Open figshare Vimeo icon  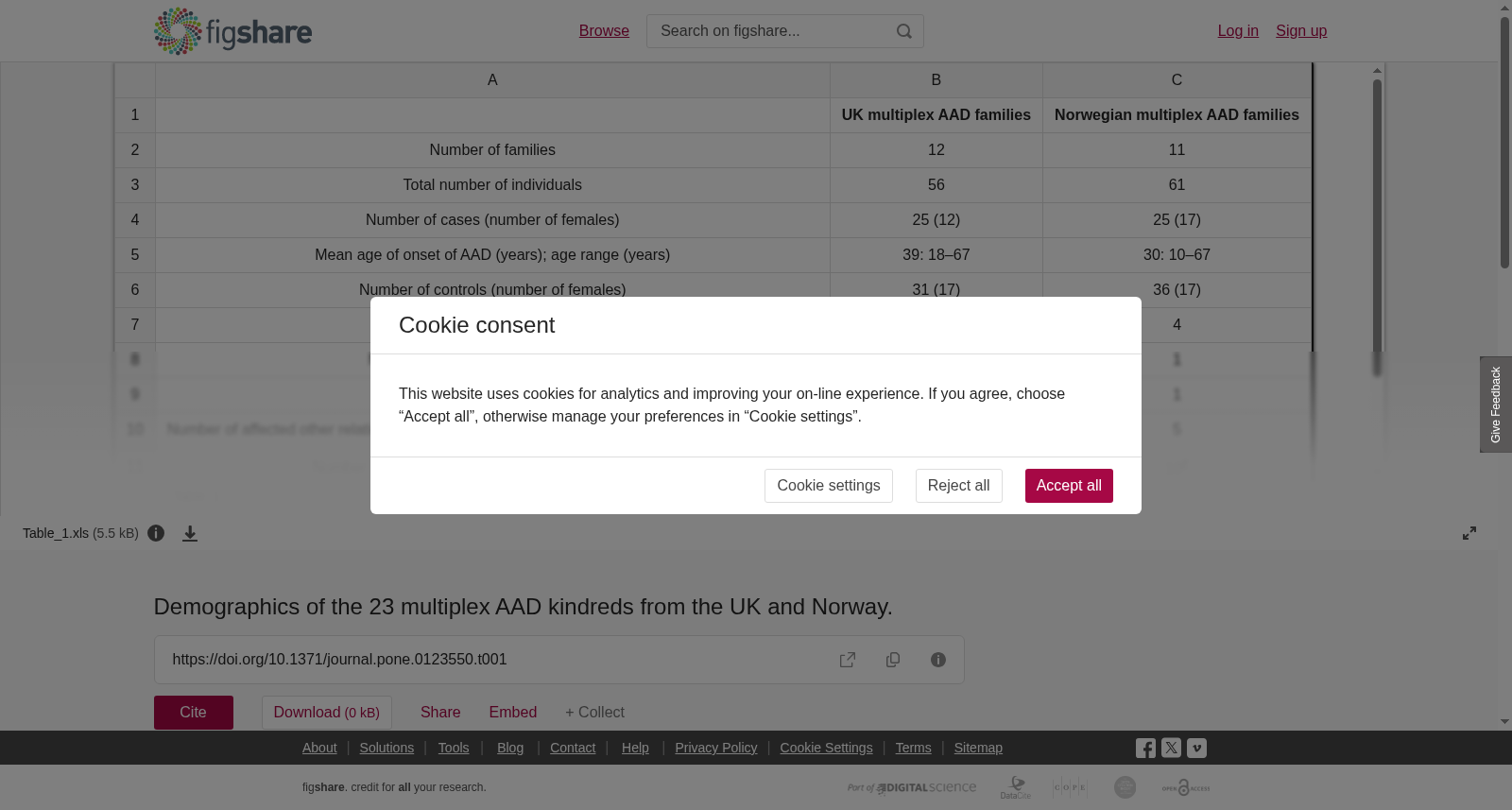[x=1196, y=748]
